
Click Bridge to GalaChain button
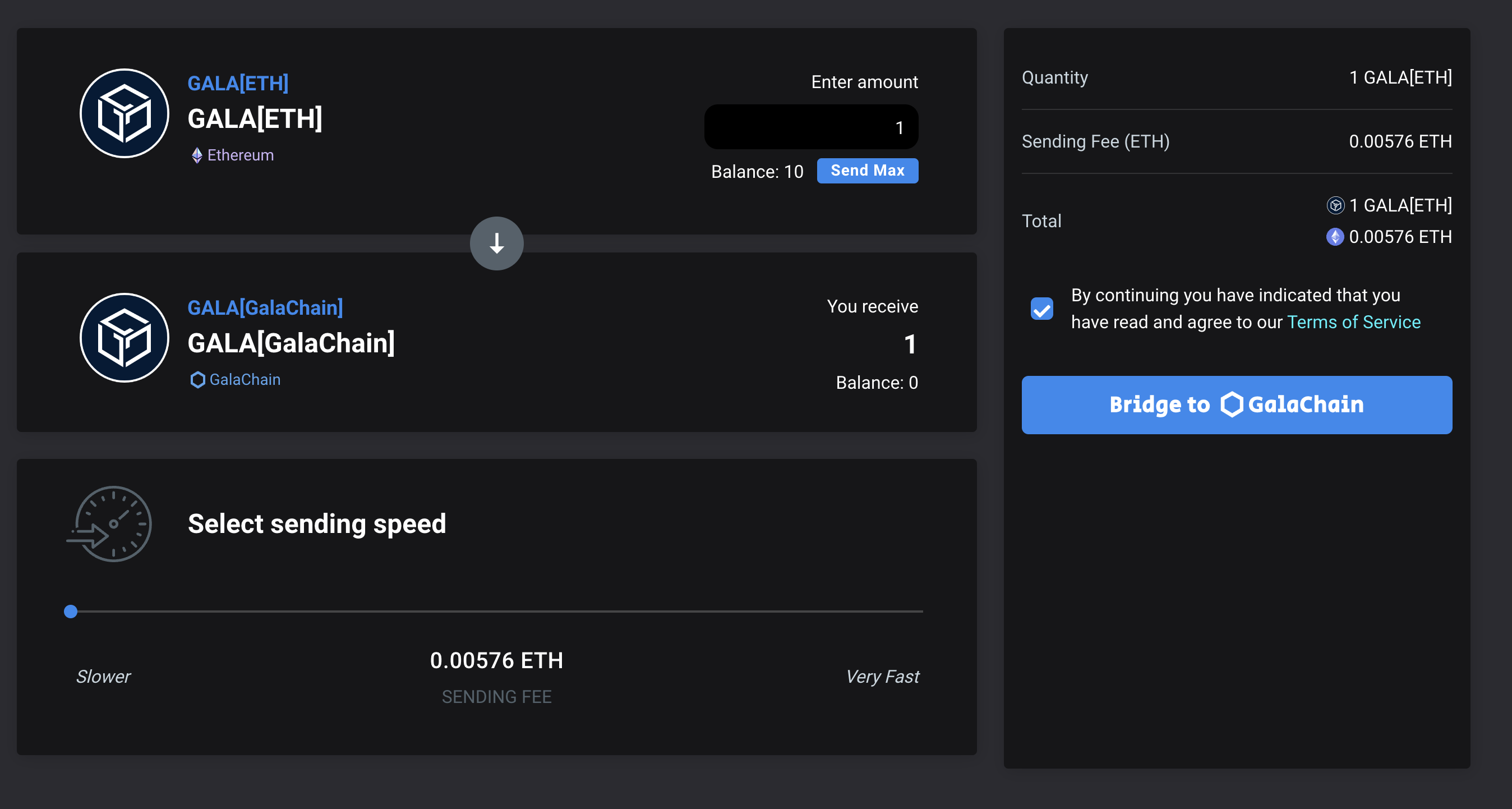pos(1237,405)
